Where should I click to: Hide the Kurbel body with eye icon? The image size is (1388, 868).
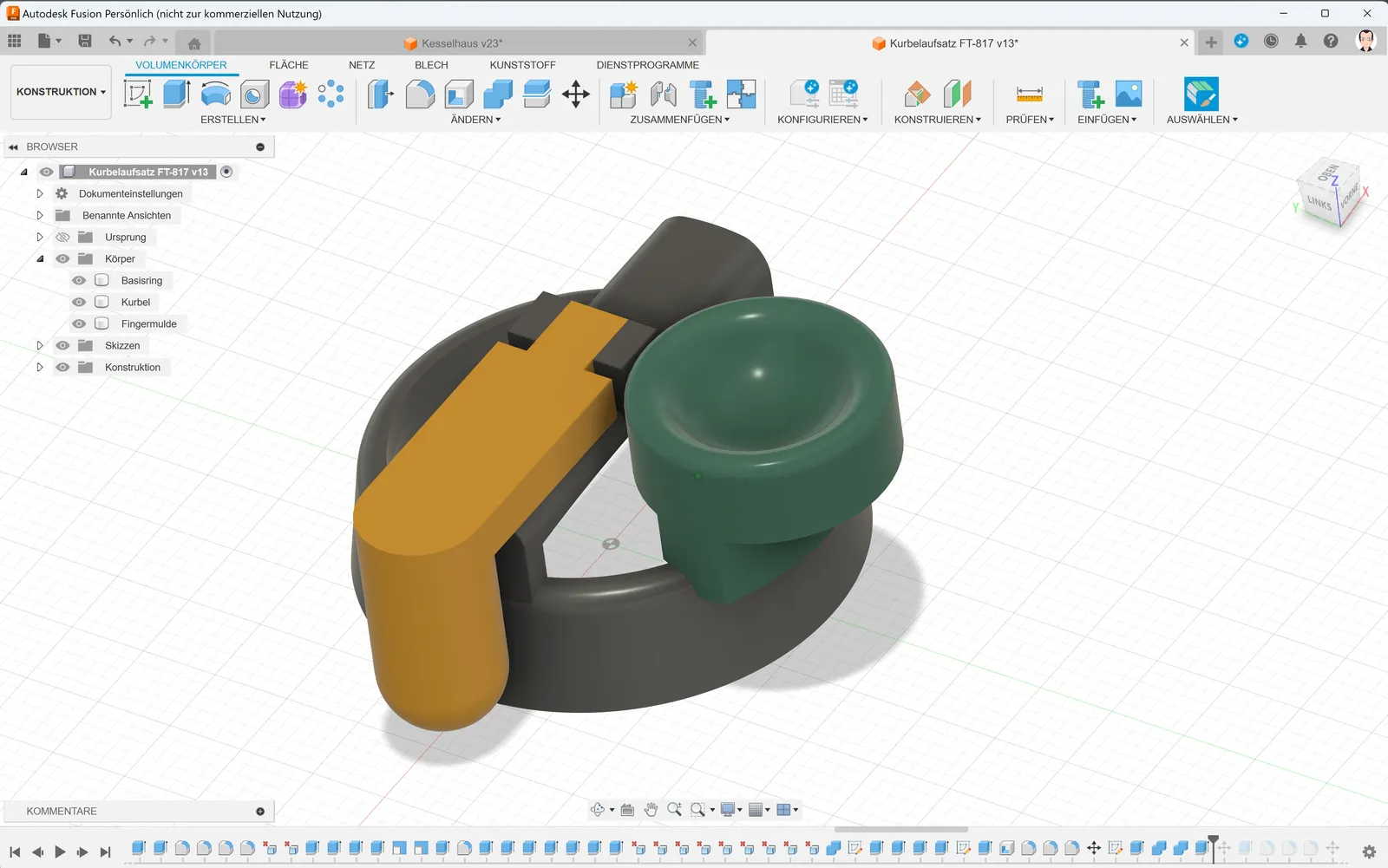tap(79, 302)
